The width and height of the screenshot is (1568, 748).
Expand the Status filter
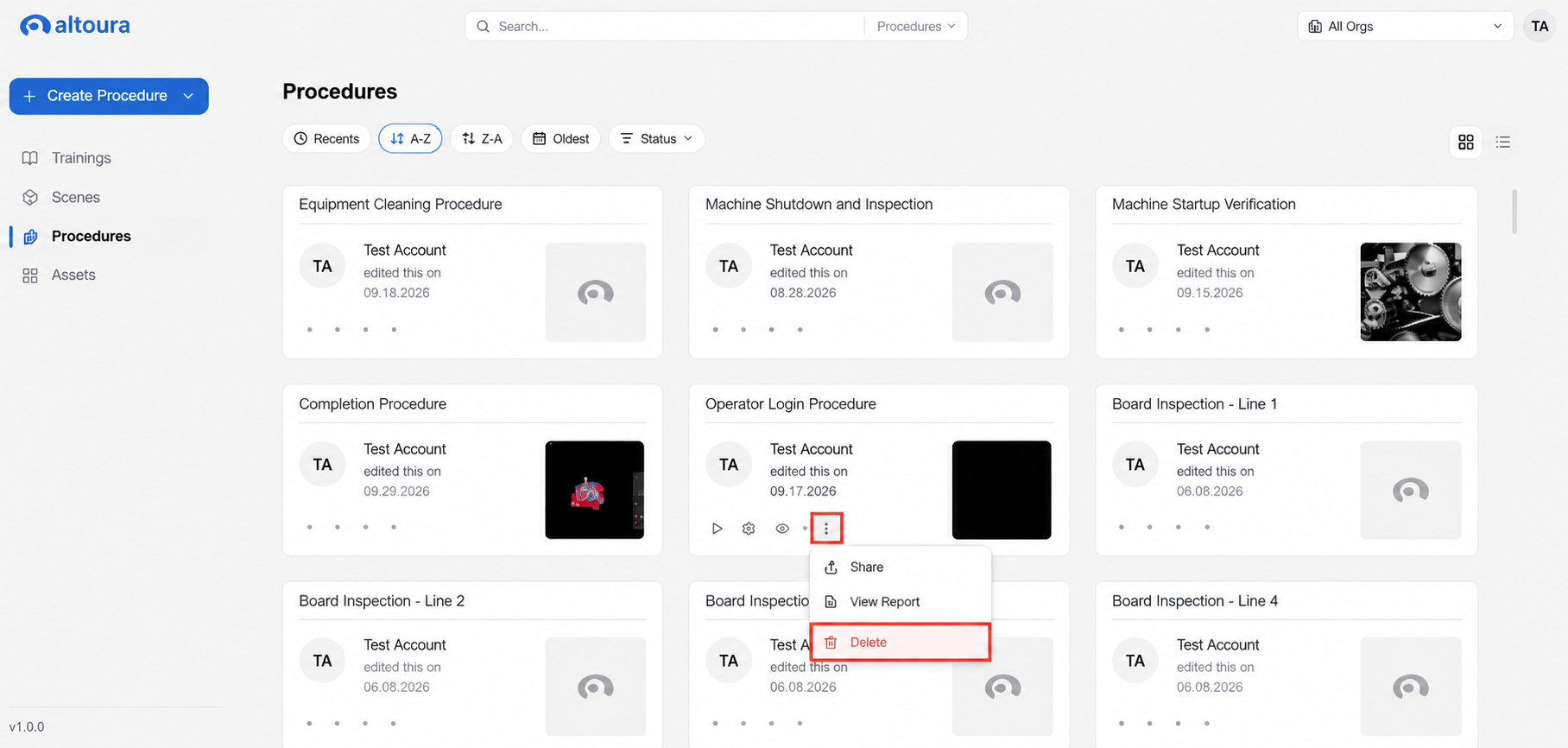(x=657, y=139)
